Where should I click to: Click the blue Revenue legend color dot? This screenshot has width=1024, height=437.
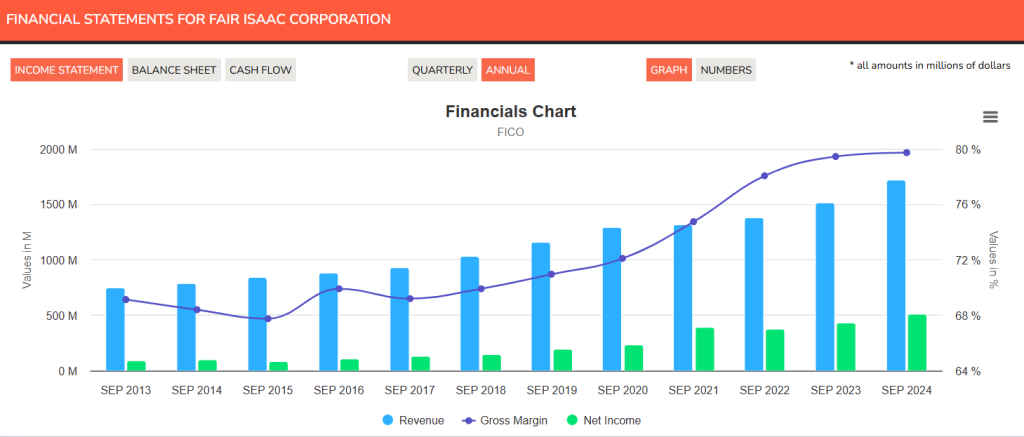point(389,420)
